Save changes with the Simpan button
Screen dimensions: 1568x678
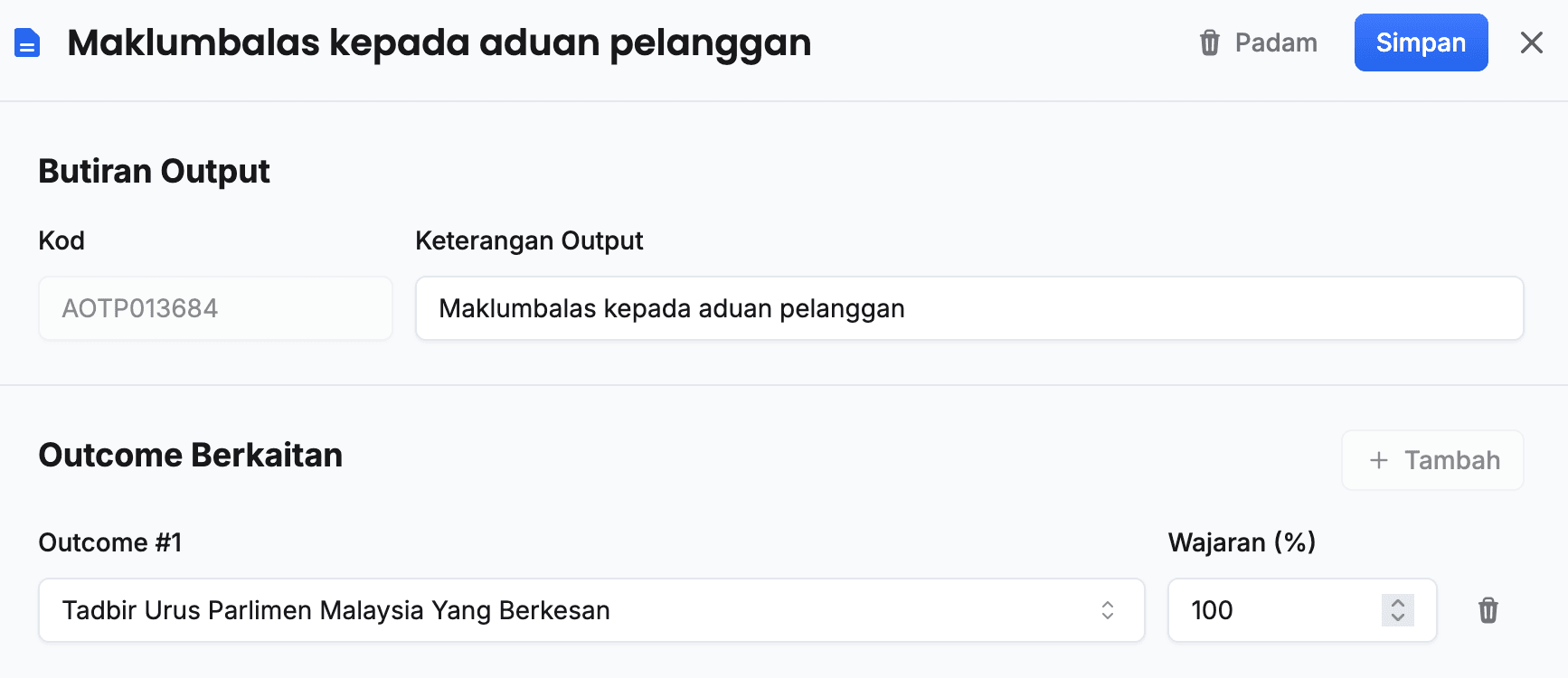click(1420, 42)
